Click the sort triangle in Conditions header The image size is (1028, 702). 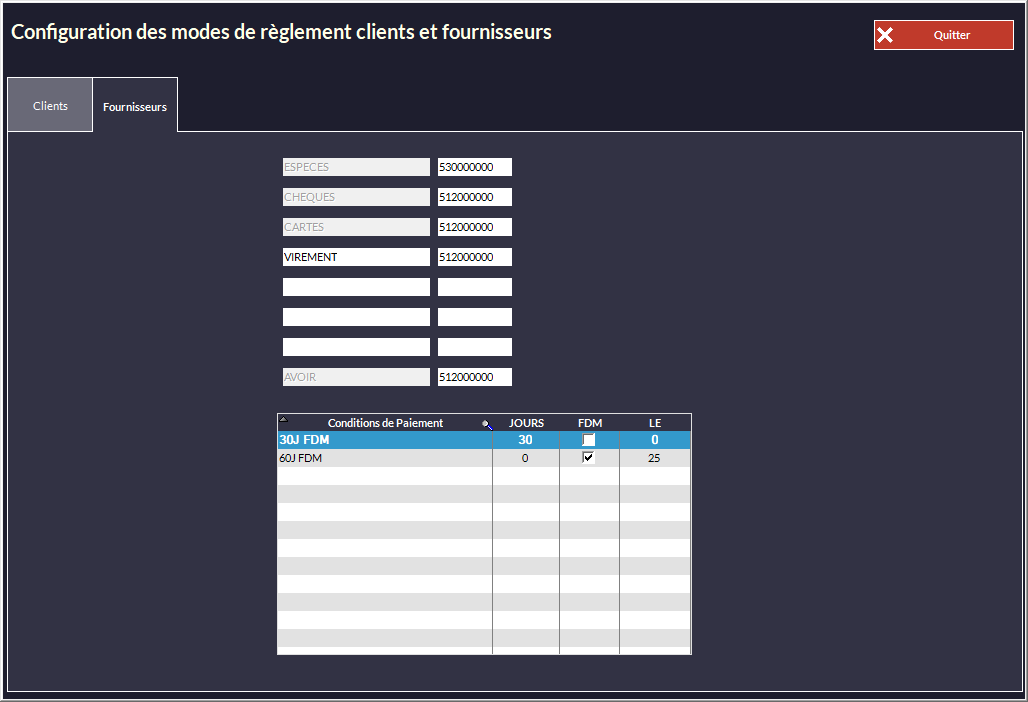283,419
